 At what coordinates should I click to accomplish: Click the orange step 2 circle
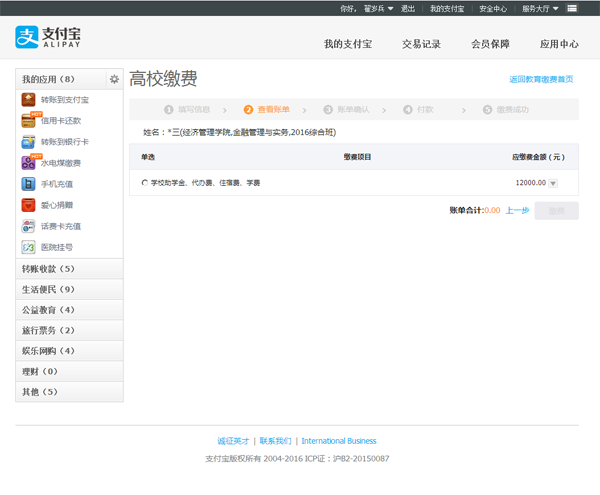tap(248, 110)
